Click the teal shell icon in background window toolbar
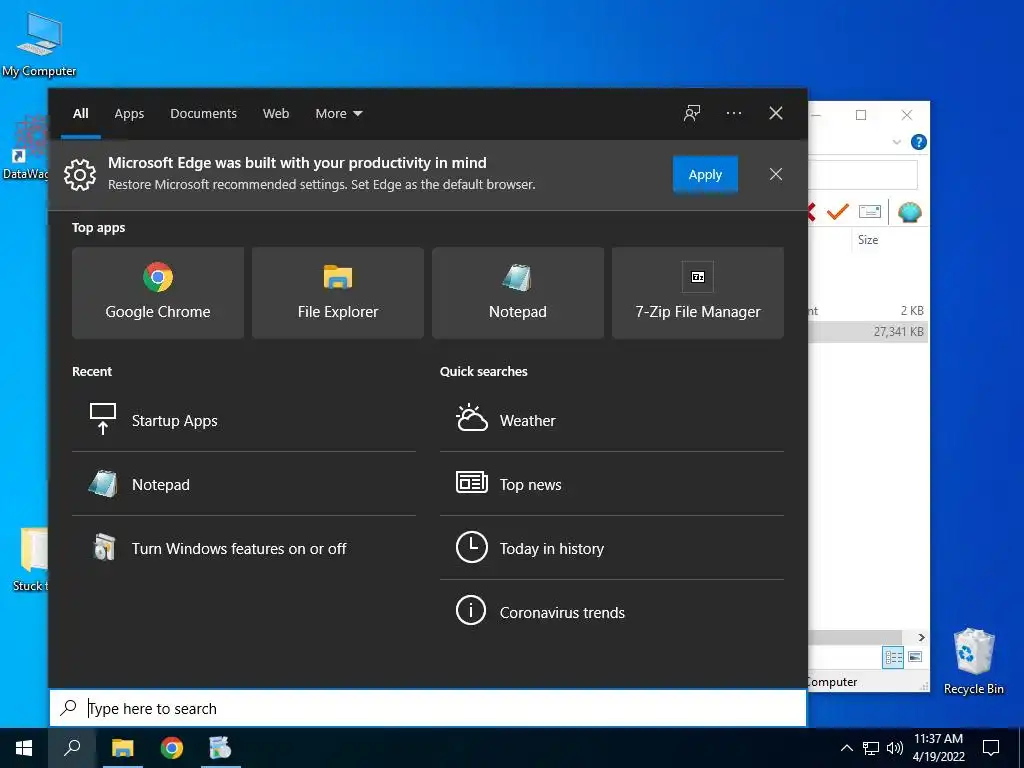This screenshot has width=1024, height=768. coord(909,212)
